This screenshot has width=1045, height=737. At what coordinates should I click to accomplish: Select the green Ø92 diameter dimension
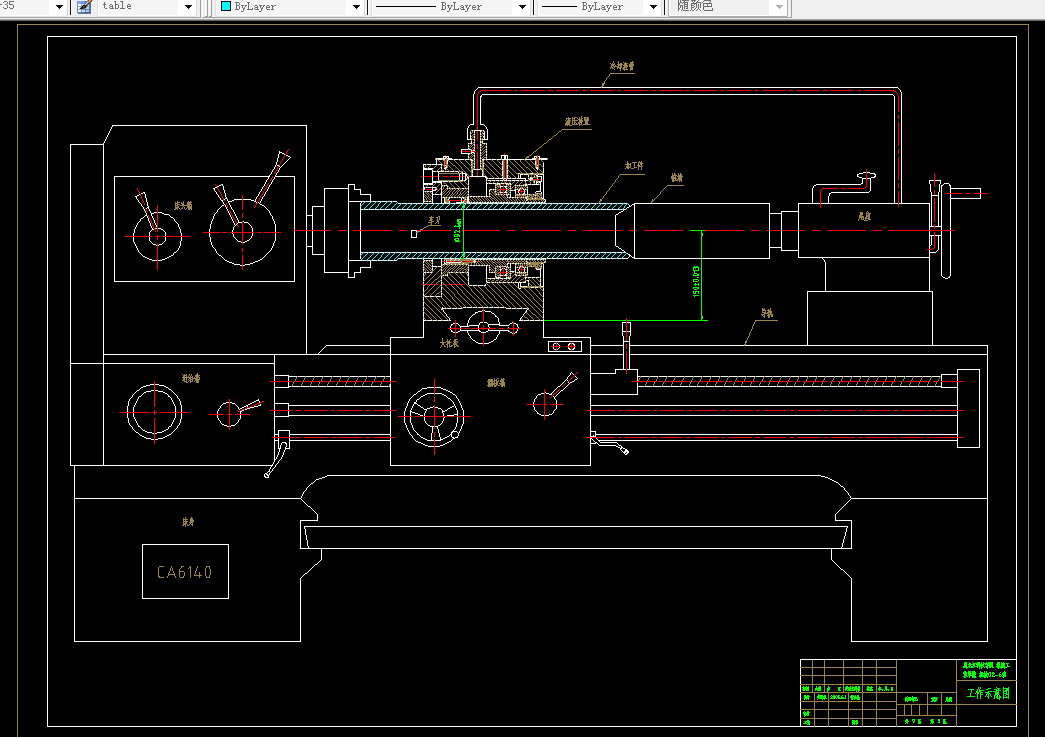point(458,231)
